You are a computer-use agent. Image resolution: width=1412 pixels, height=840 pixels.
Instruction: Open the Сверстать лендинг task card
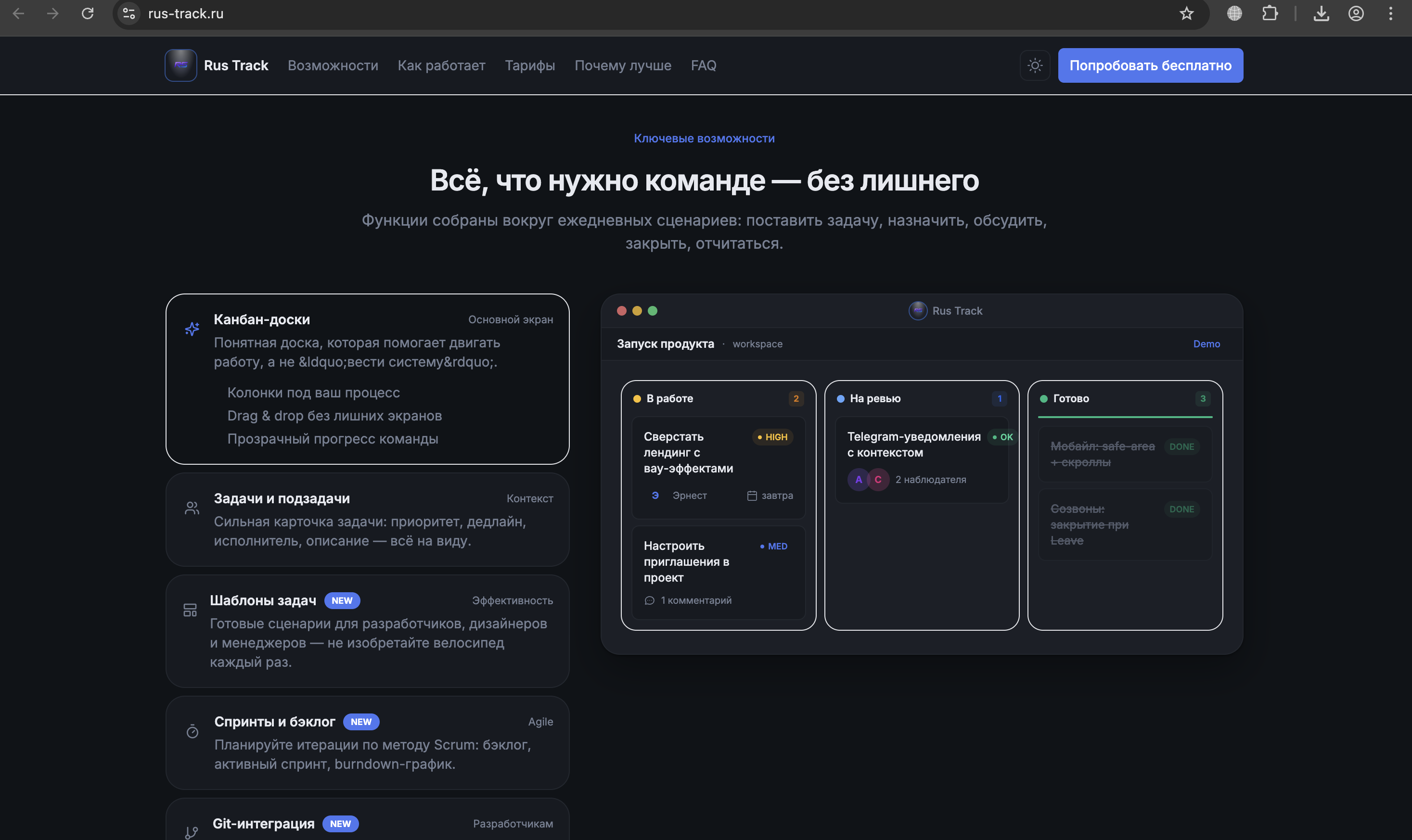(x=718, y=468)
